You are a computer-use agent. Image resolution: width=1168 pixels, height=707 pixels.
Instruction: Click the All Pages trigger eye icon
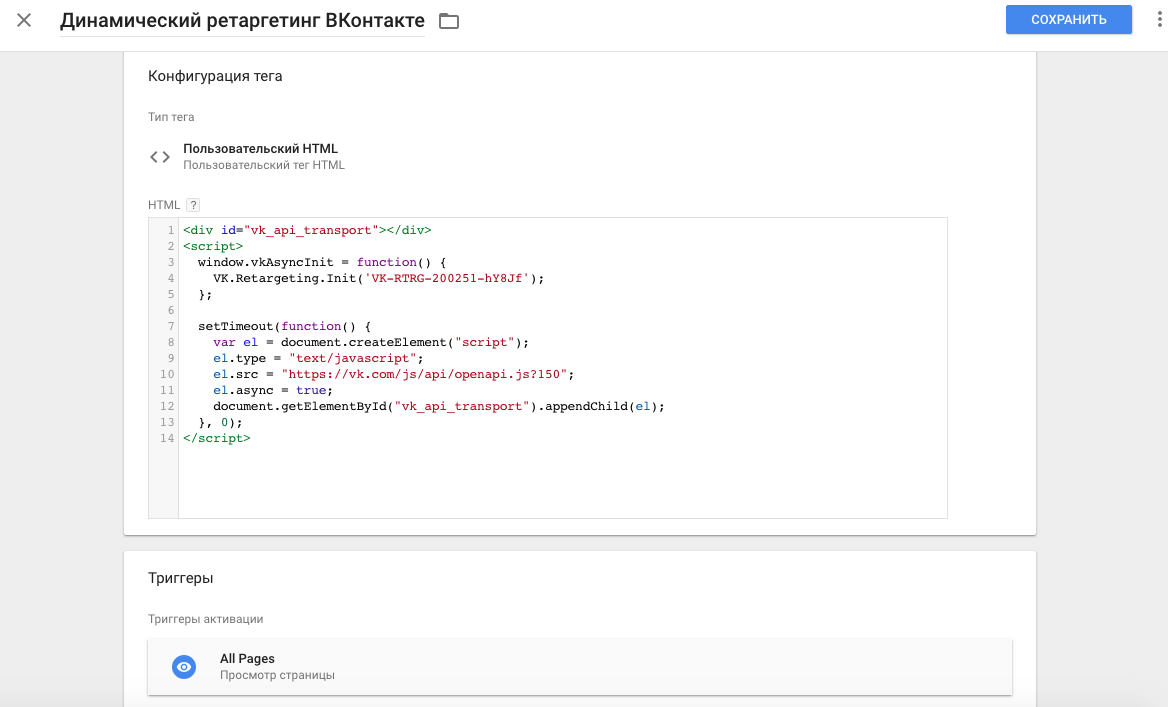tap(184, 667)
